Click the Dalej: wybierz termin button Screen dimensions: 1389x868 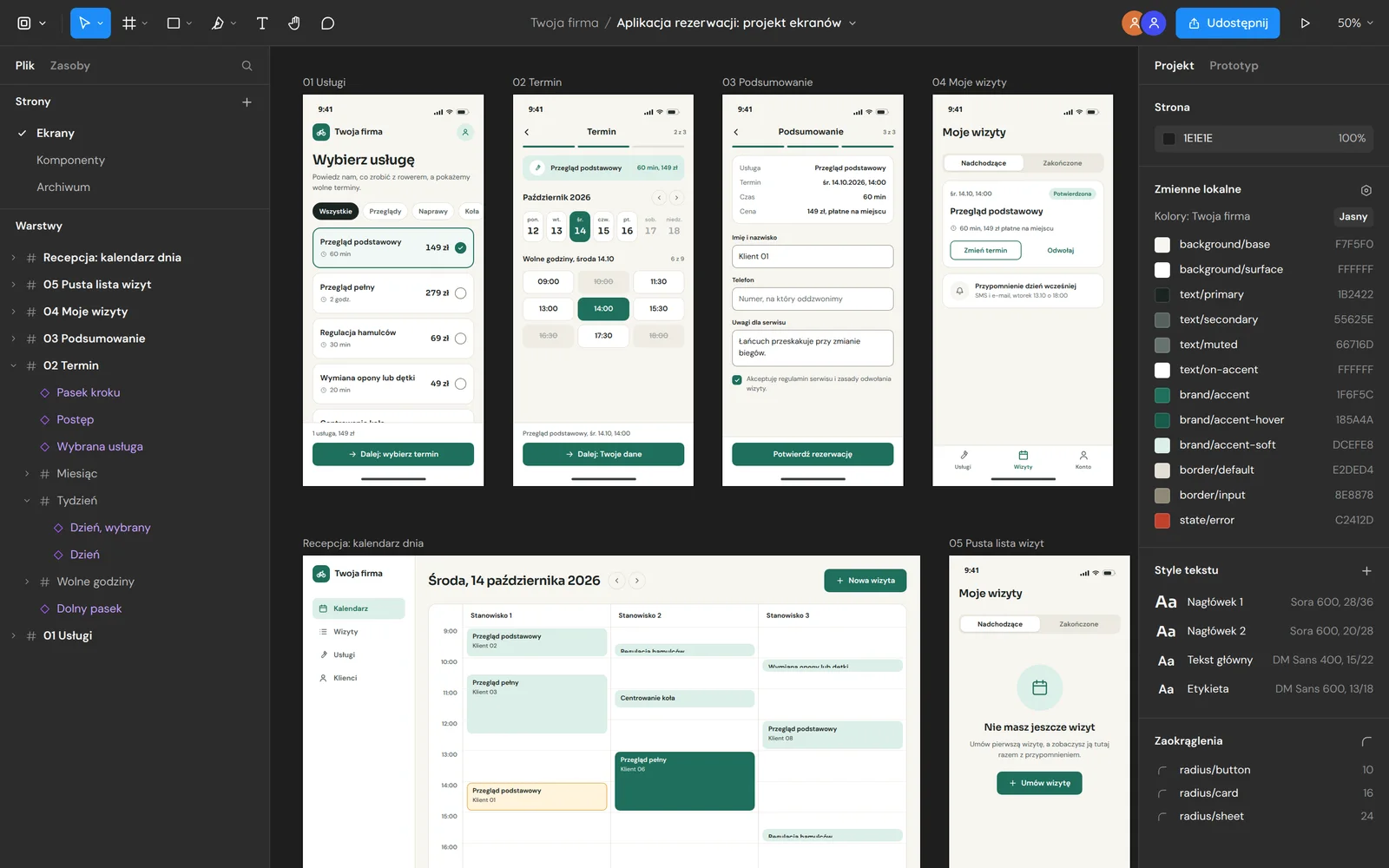393,455
